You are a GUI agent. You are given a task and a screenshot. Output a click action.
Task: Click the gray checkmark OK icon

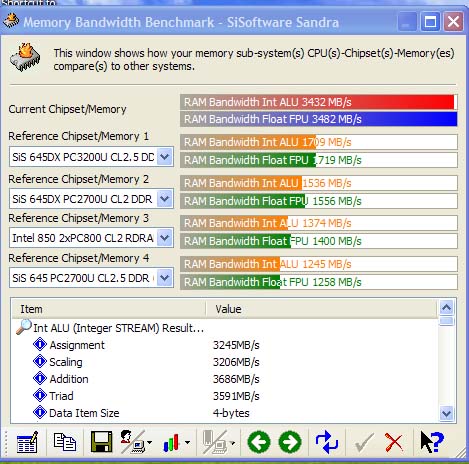(x=364, y=443)
